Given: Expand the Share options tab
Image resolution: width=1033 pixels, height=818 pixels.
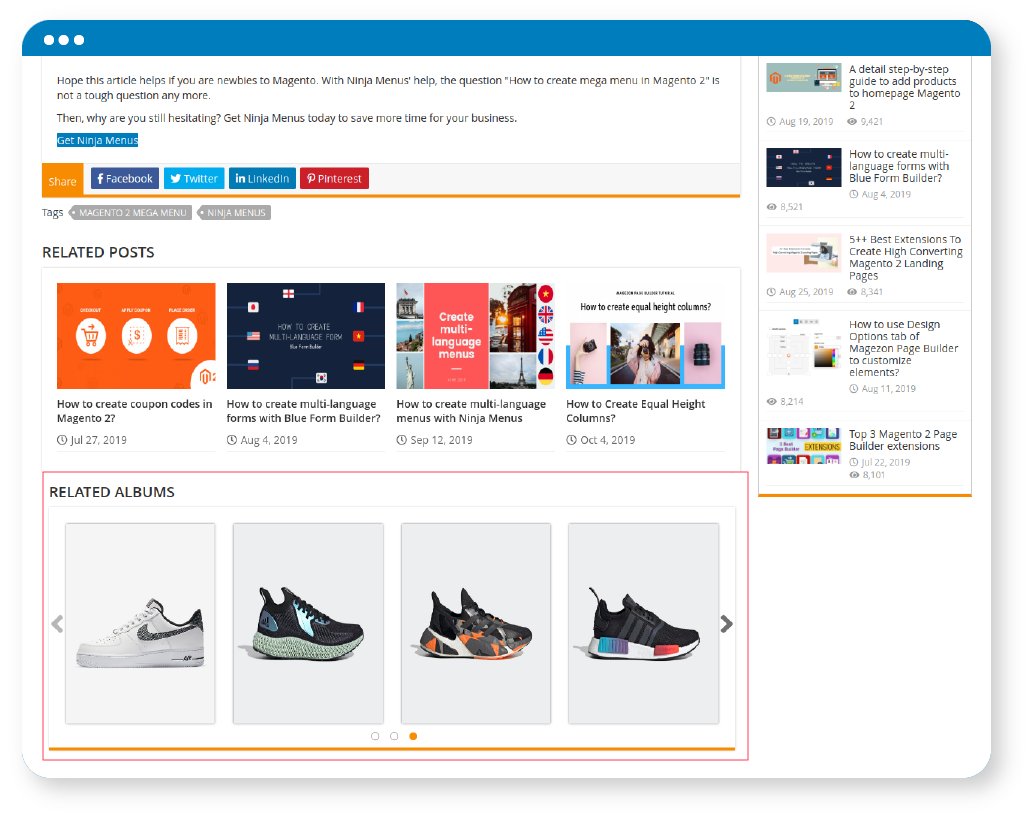Looking at the screenshot, I should [x=62, y=180].
